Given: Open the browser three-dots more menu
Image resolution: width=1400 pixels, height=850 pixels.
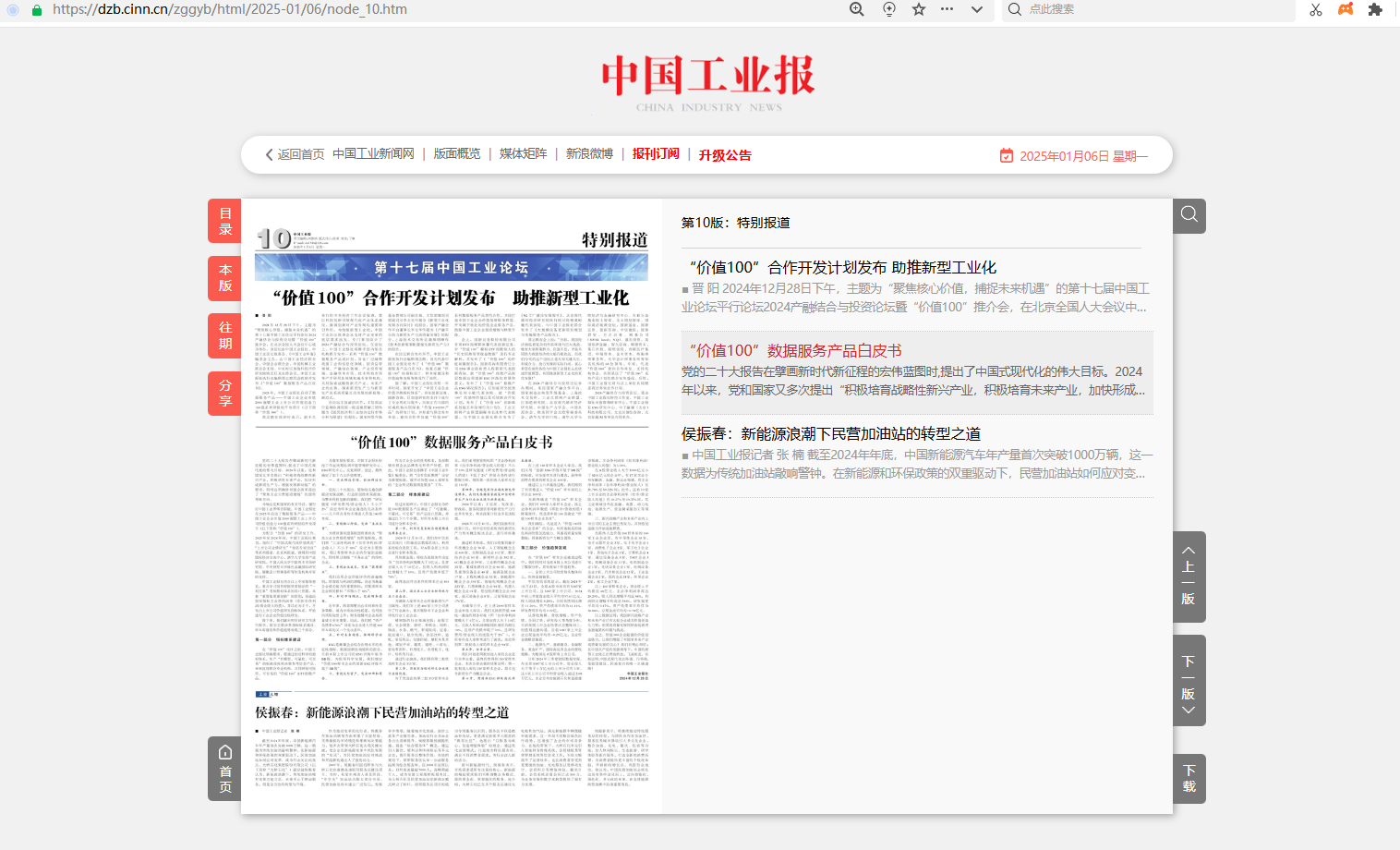Looking at the screenshot, I should pos(947,9).
